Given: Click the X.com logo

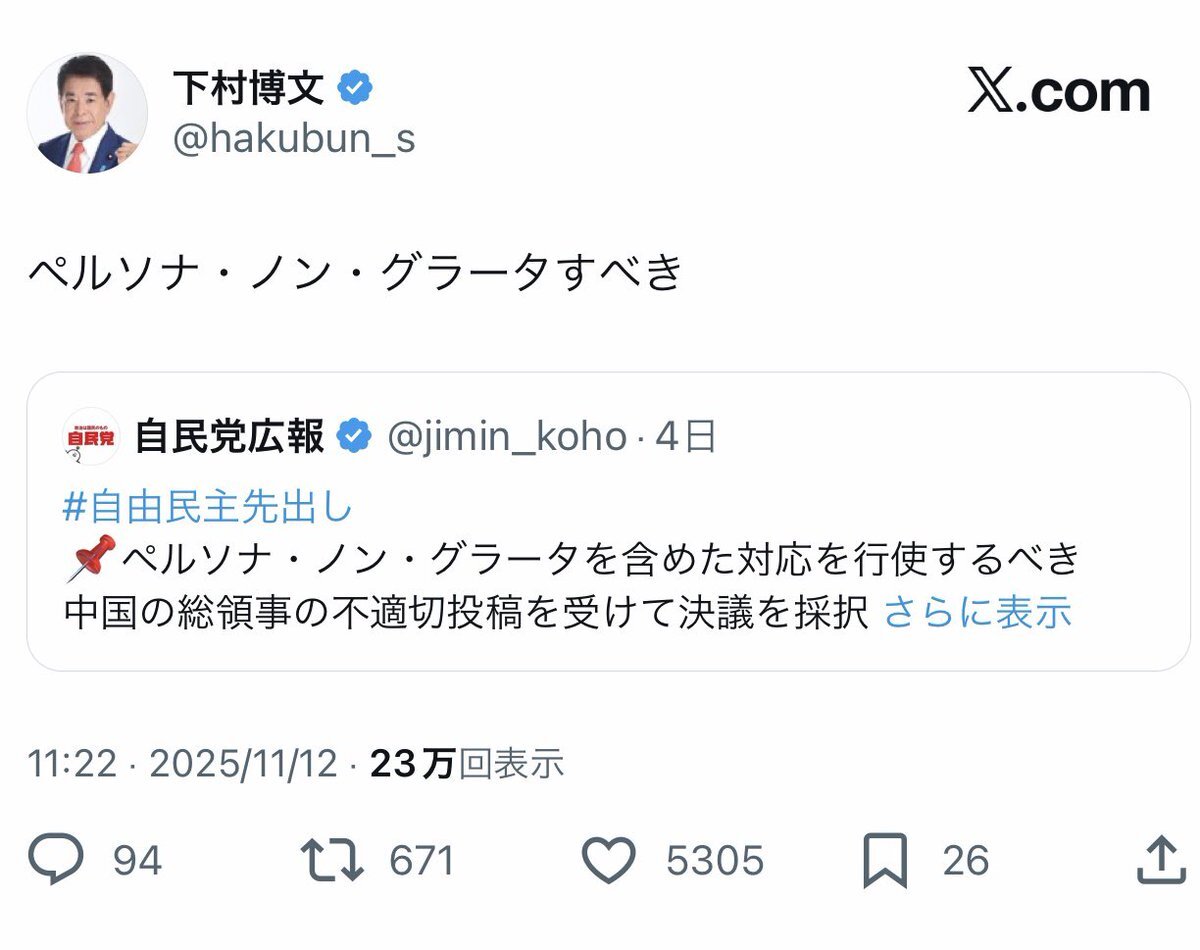Looking at the screenshot, I should pos(1058,93).
